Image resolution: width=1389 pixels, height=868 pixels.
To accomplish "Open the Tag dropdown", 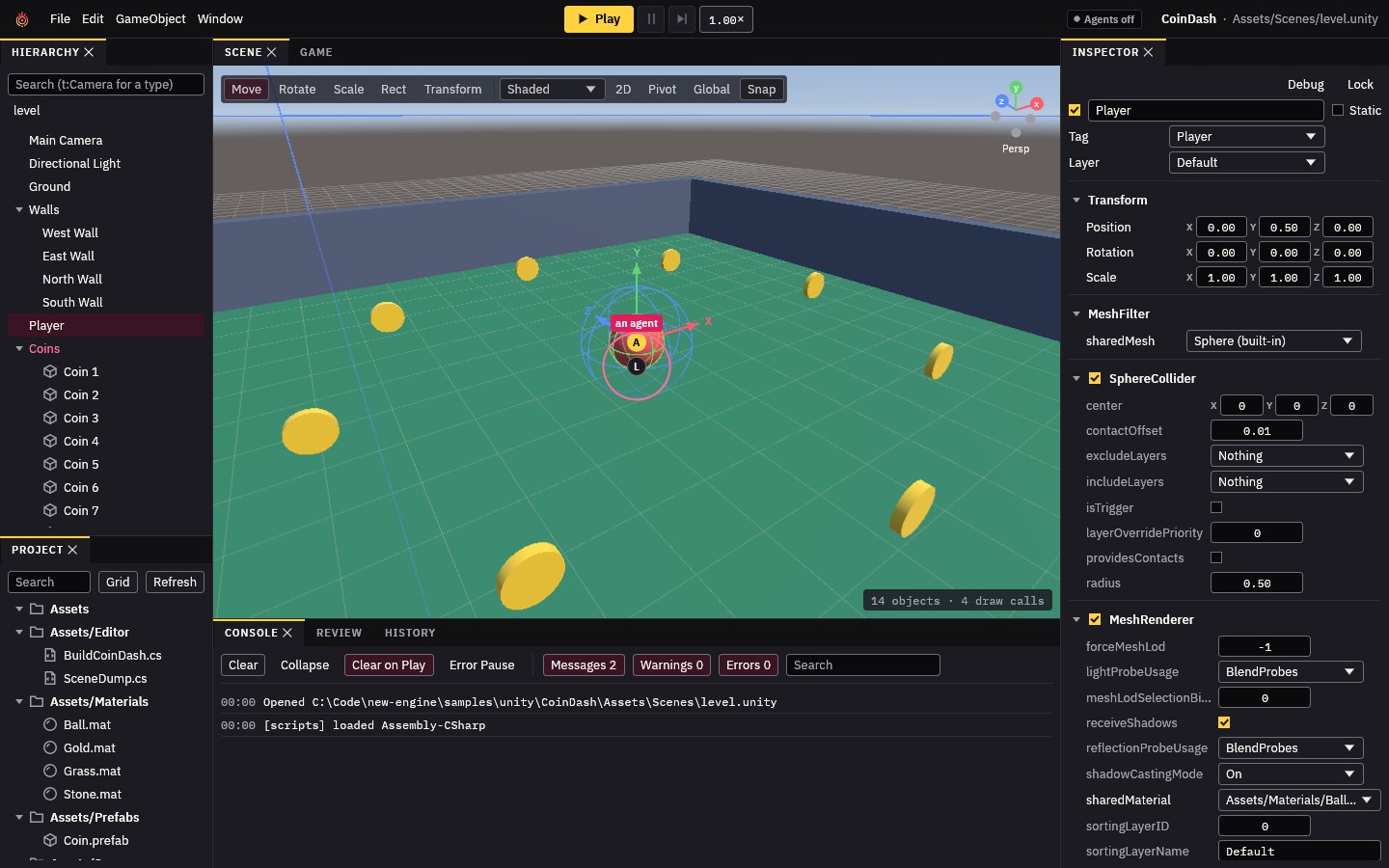I will pyautogui.click(x=1246, y=136).
